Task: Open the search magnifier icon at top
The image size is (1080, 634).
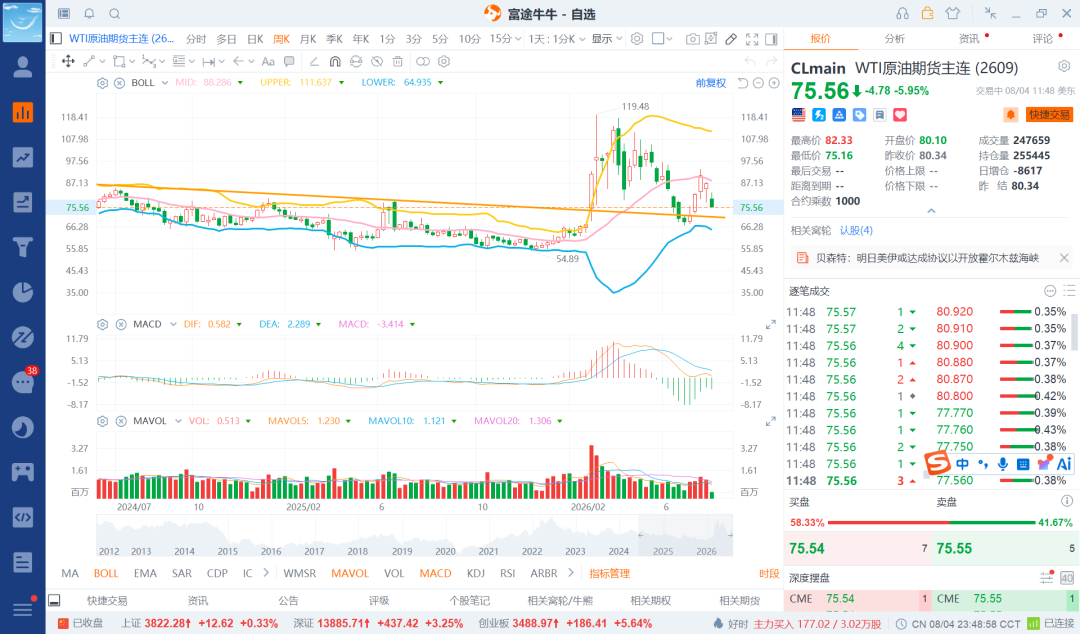Action: coord(114,14)
